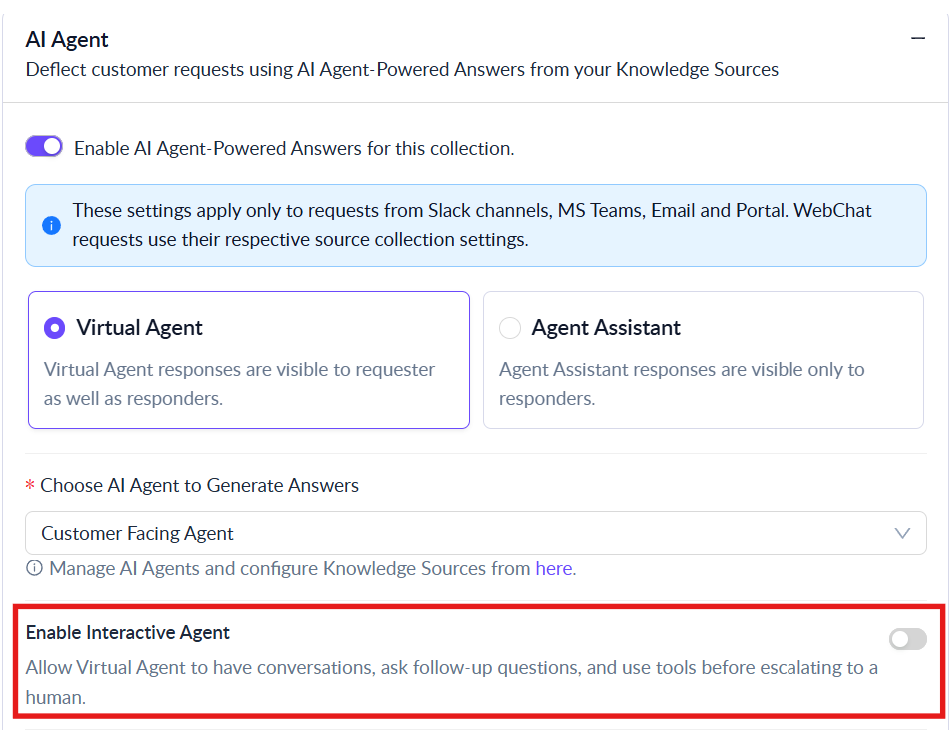Select the Virtual Agent radio button
Screen dimensions: 950x730
[55, 328]
